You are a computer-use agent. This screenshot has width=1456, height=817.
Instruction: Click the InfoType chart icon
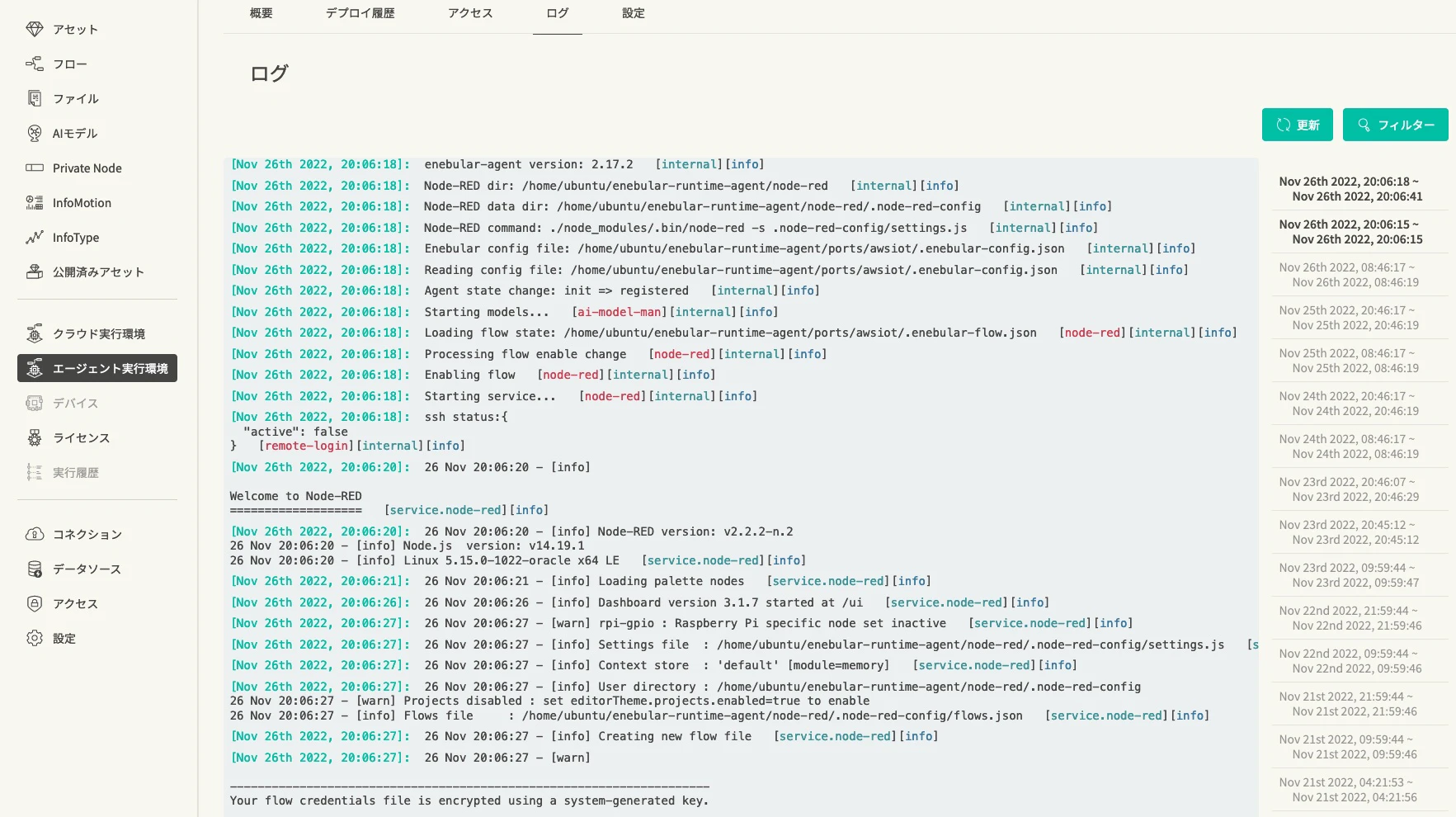(x=35, y=237)
